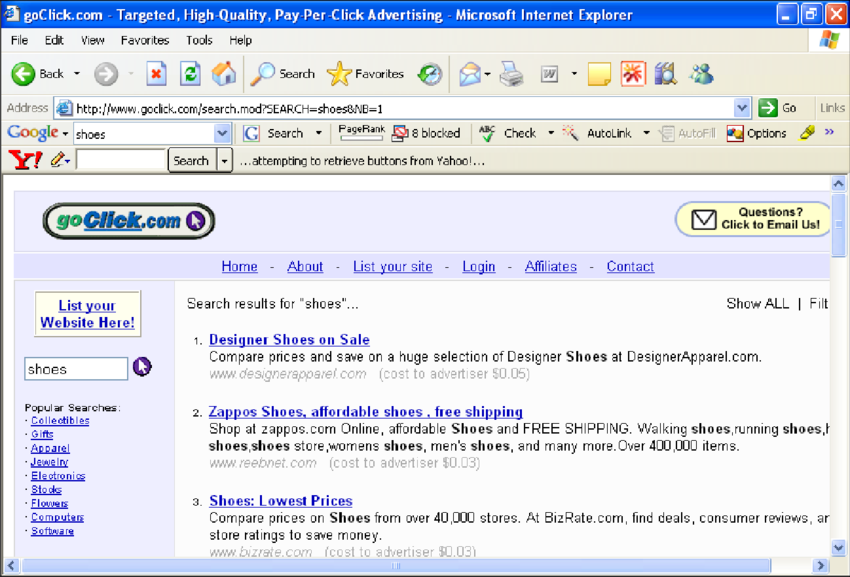Click the horizontal scrollbar right arrow
Image resolution: width=850 pixels, height=577 pixels.
coord(820,566)
